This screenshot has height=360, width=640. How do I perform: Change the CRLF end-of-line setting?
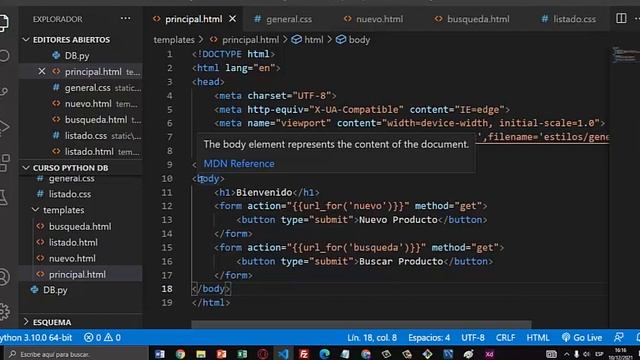(505, 338)
